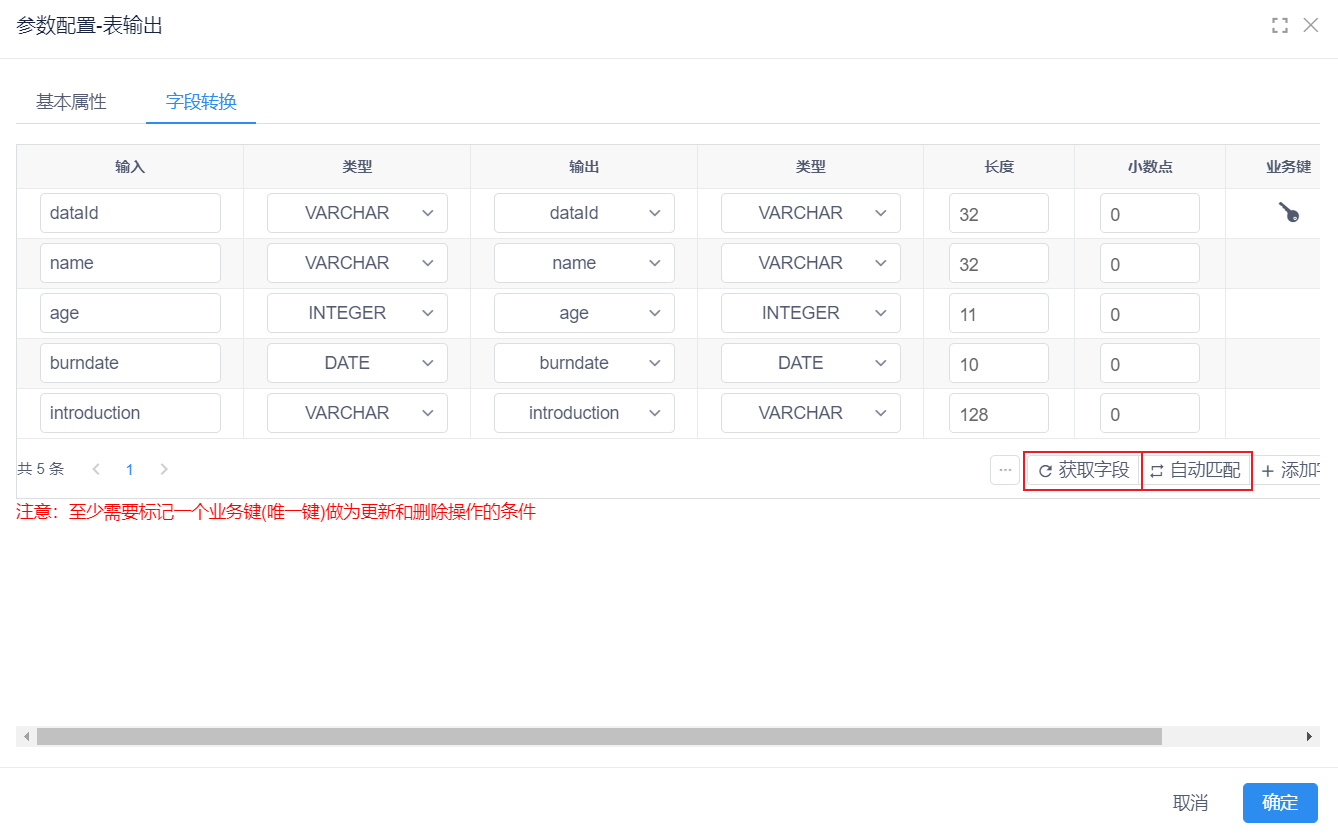Click the horizontal scrollbar thumb

click(599, 736)
